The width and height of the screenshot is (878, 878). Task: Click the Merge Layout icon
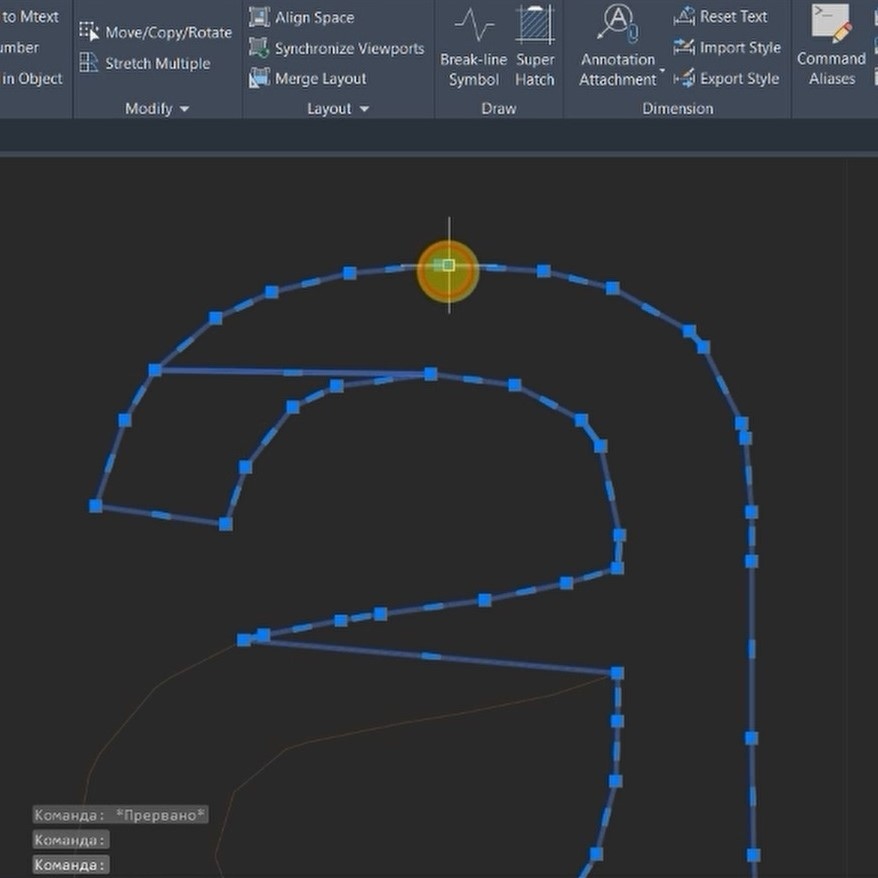pyautogui.click(x=259, y=78)
